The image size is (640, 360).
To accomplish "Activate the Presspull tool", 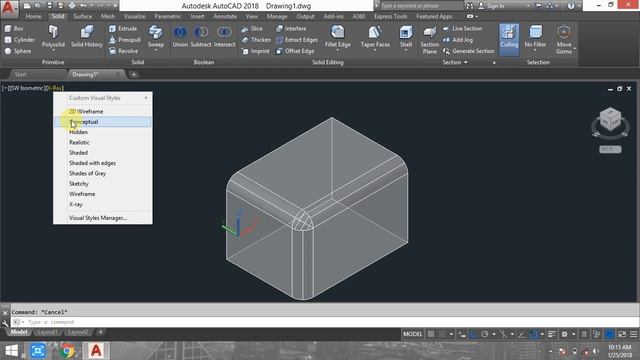I will tap(124, 40).
